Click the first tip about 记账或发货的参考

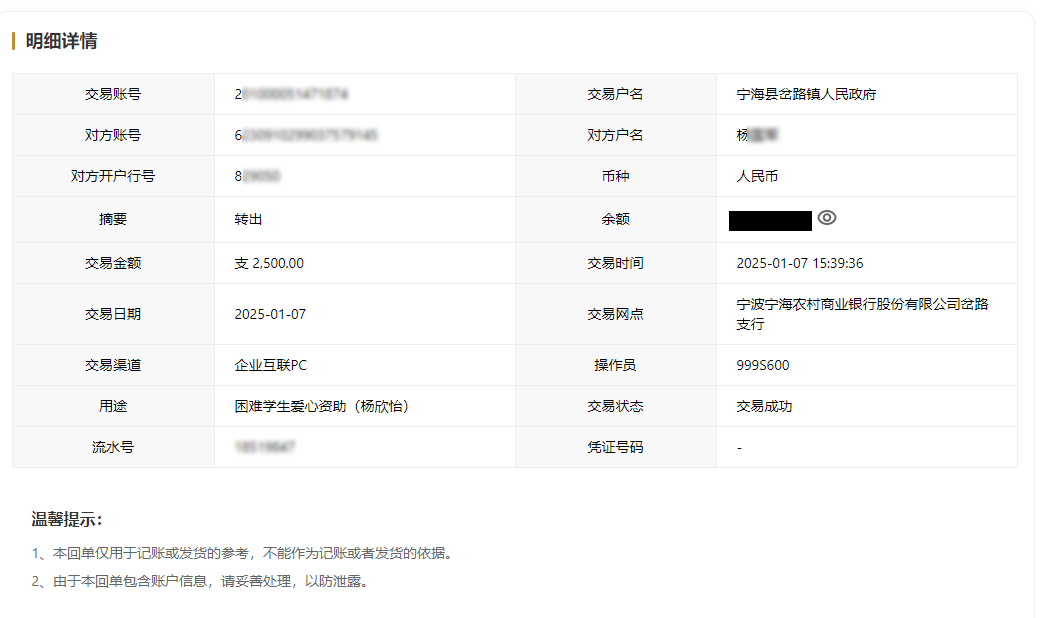[244, 553]
